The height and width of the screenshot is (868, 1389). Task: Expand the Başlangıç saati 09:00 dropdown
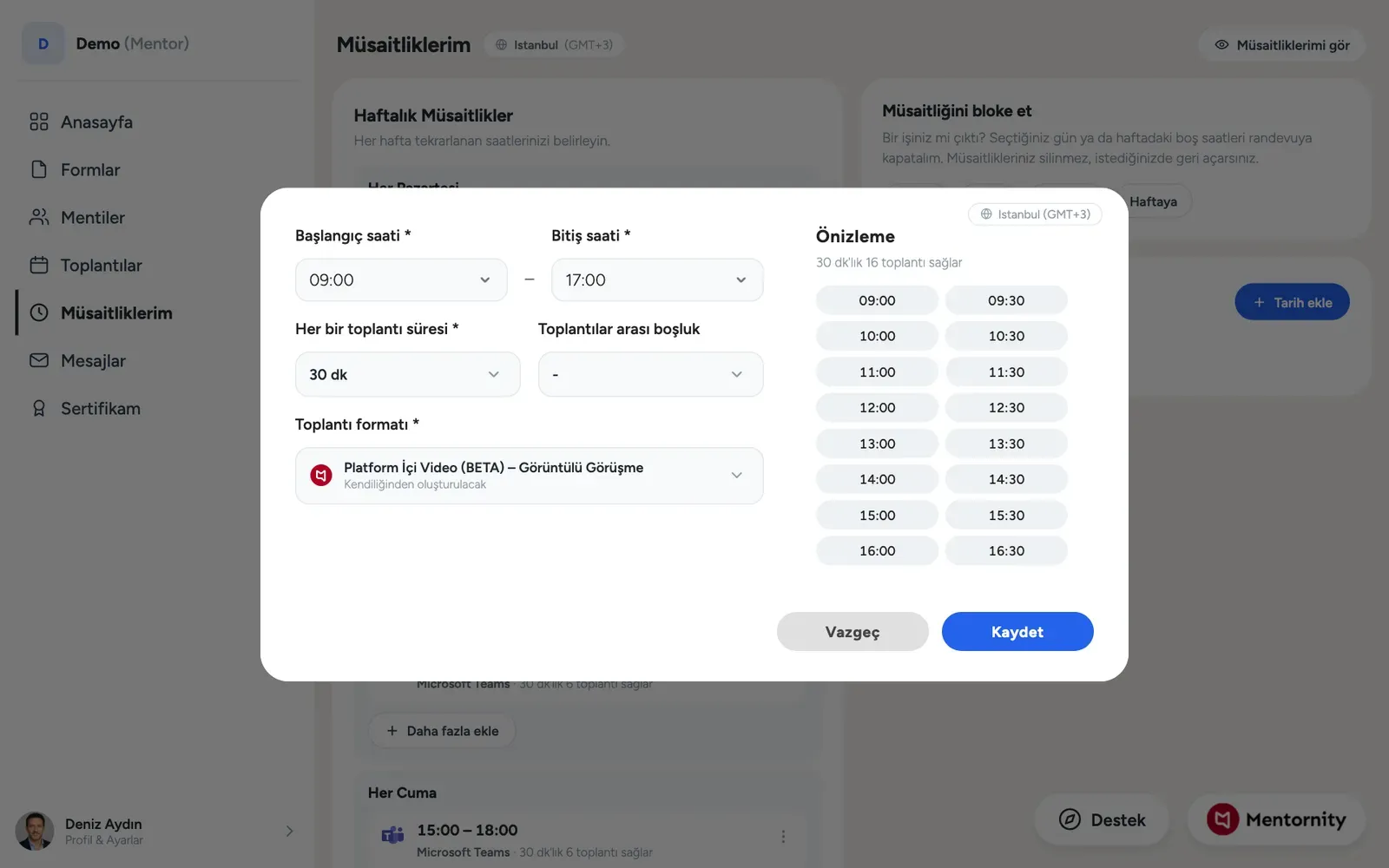(x=401, y=279)
